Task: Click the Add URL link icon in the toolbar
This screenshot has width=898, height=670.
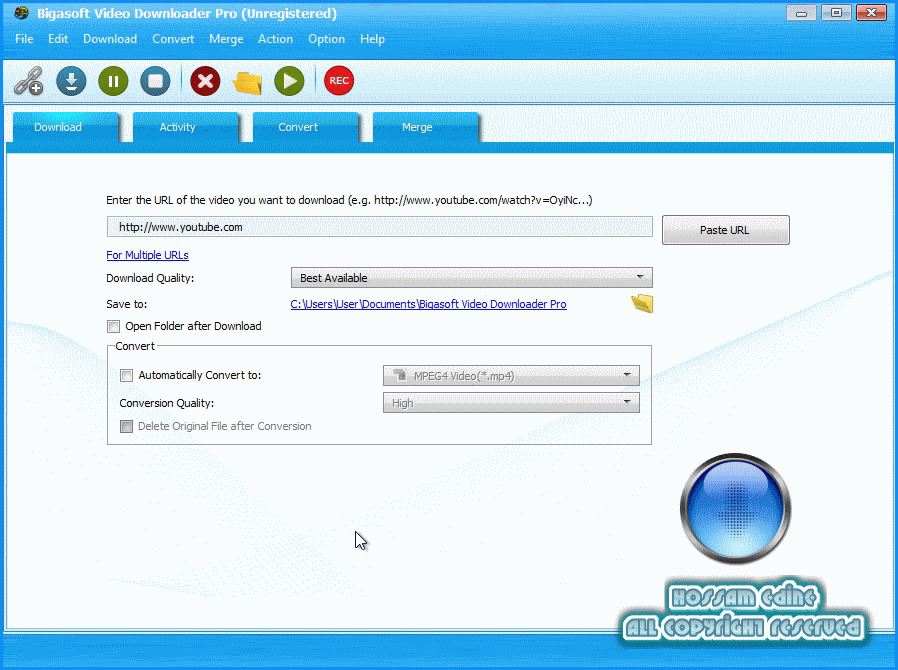Action: [x=29, y=81]
